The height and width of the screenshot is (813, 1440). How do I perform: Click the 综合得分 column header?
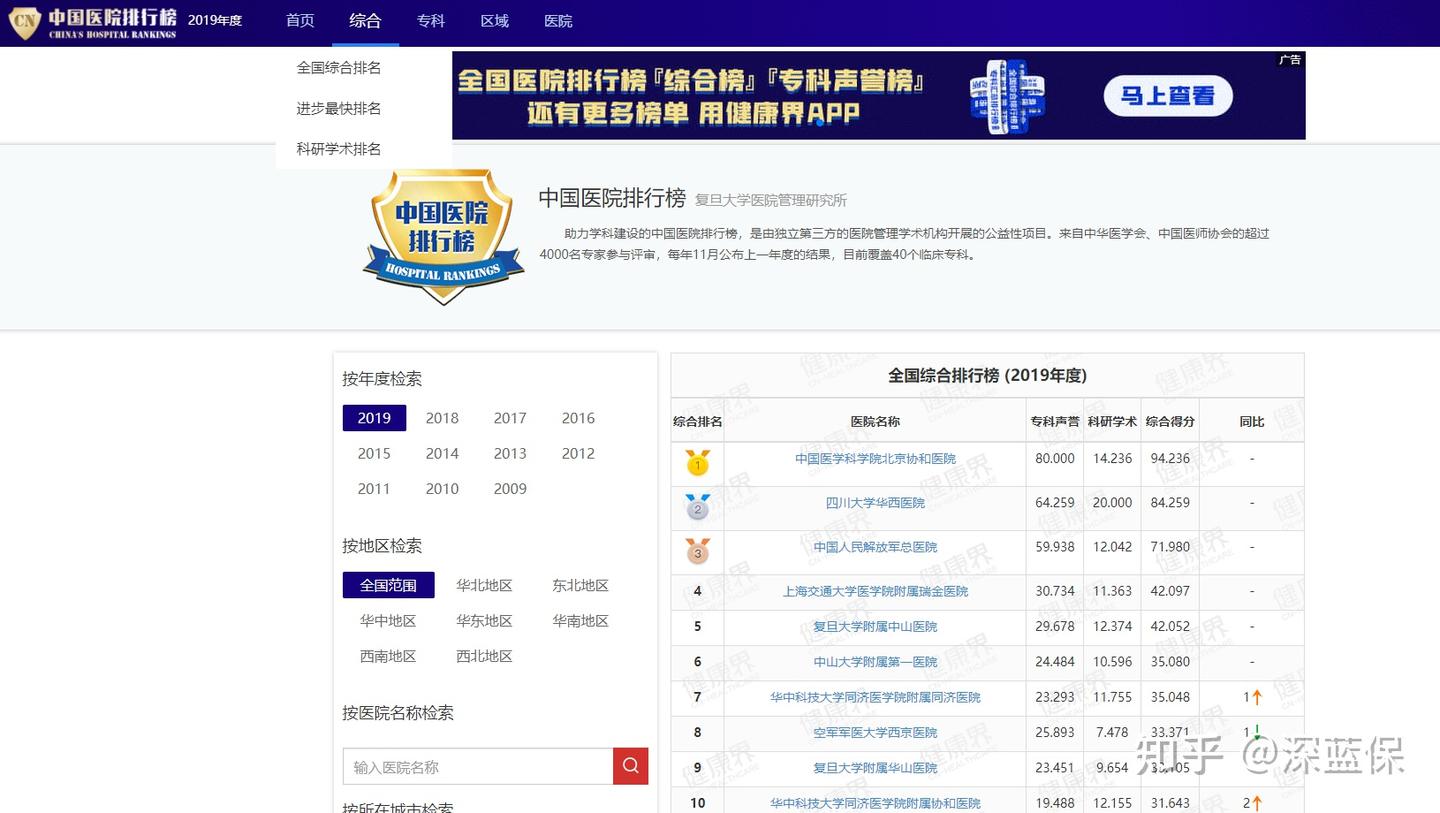coord(1170,422)
